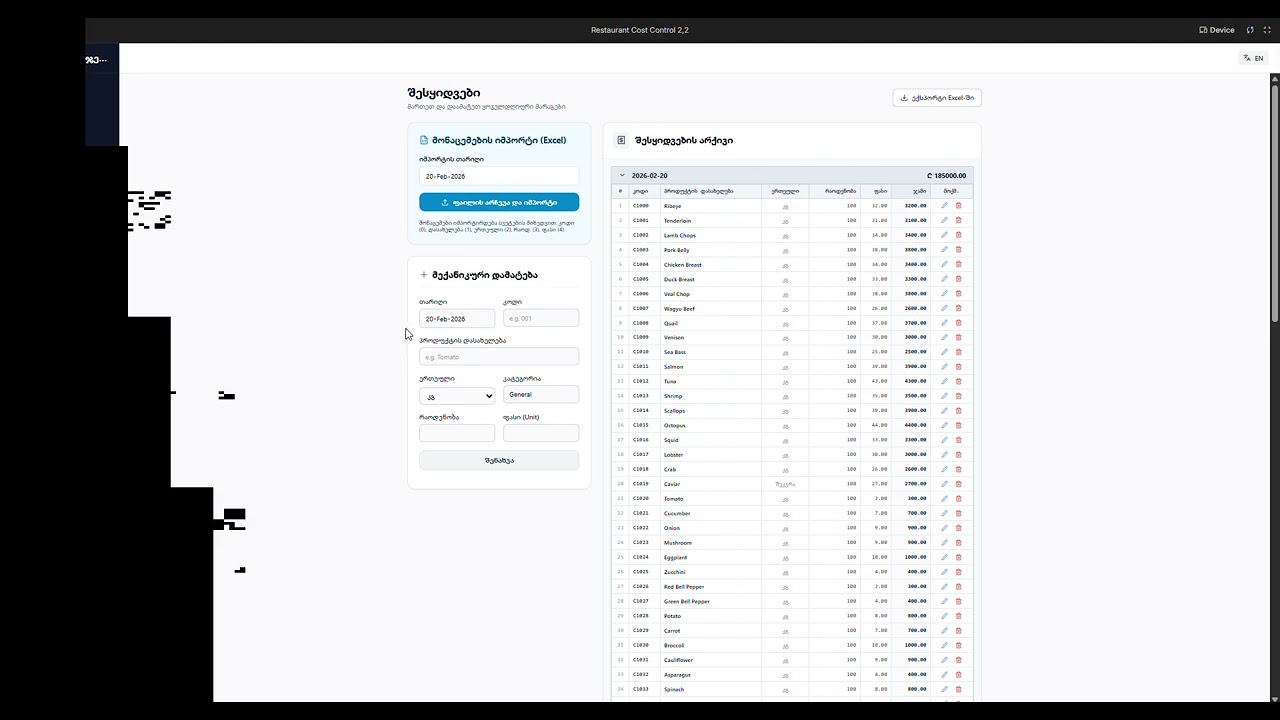Image resolution: width=1280 pixels, height=720 pixels.
Task: Click the save button in manual add form
Action: coord(499,461)
